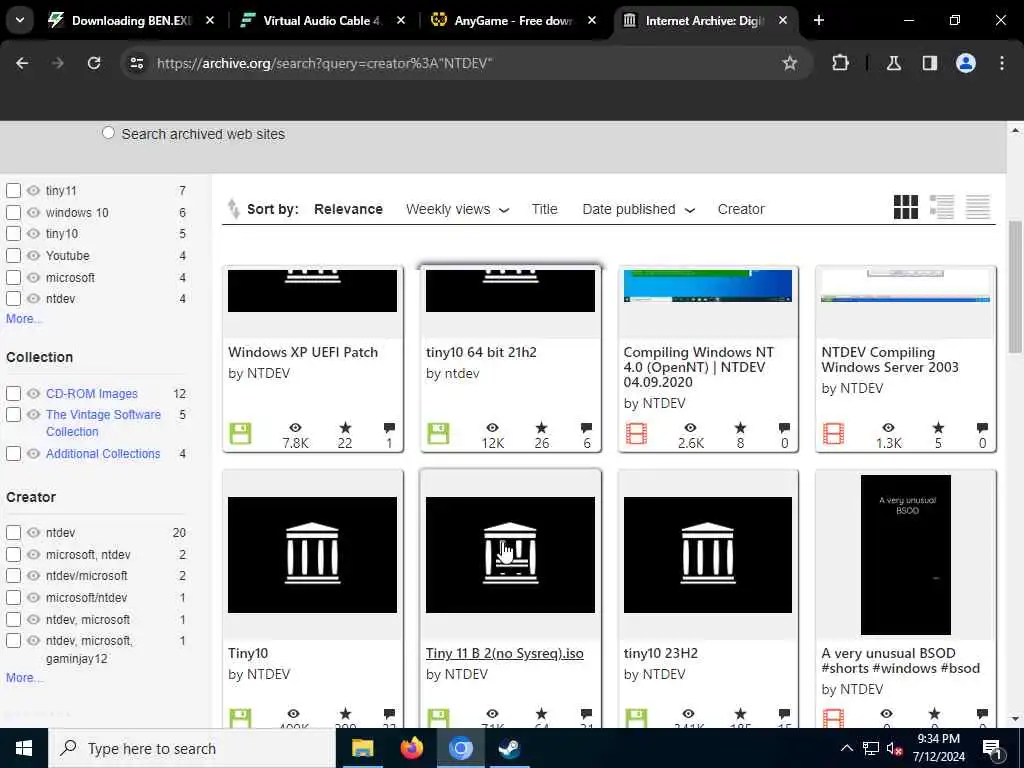Click the floppy disk icon on Windows XP UEFI Patch
This screenshot has width=1024, height=768.
(x=240, y=434)
